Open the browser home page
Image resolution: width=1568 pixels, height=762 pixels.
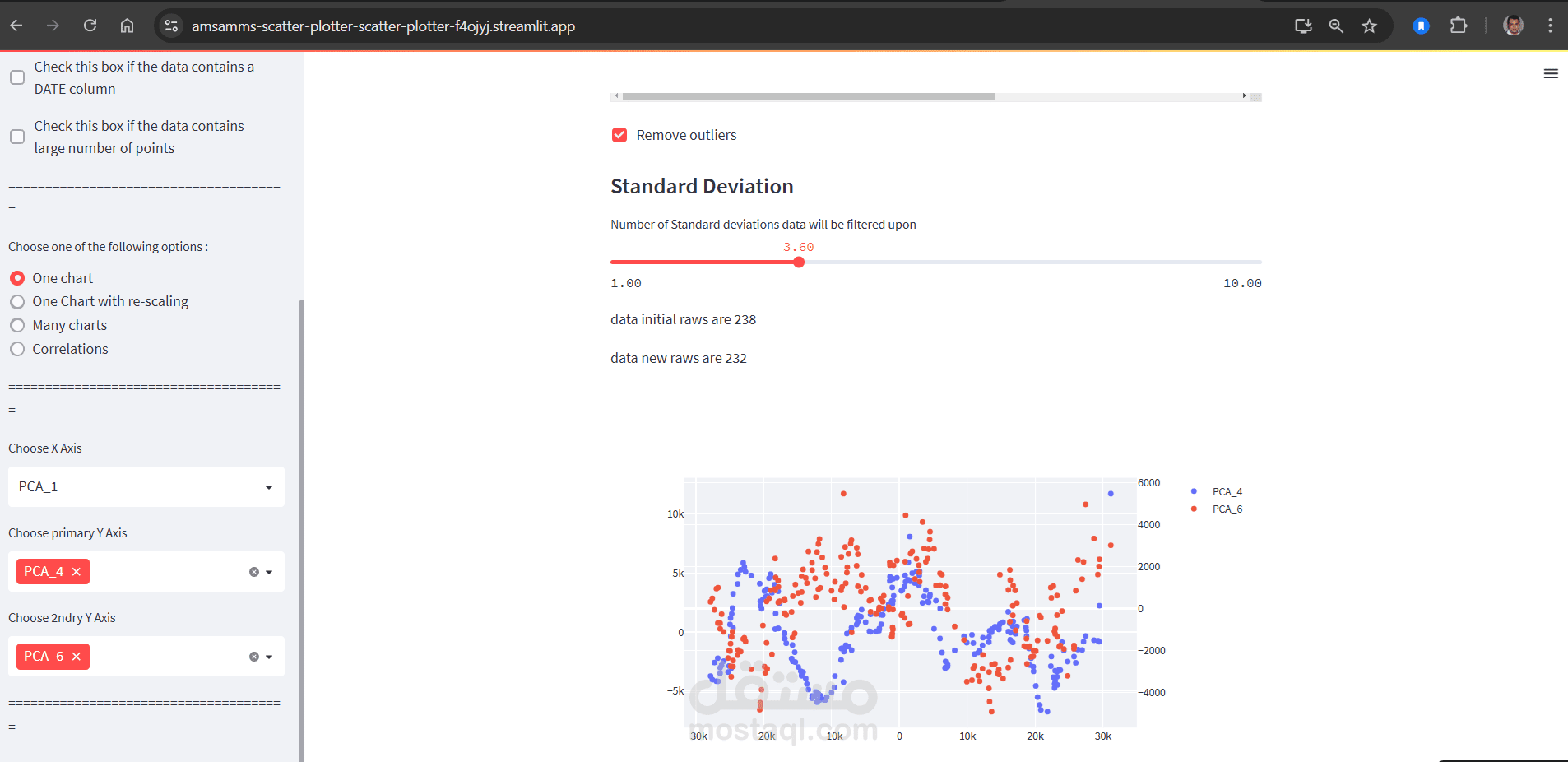(127, 26)
